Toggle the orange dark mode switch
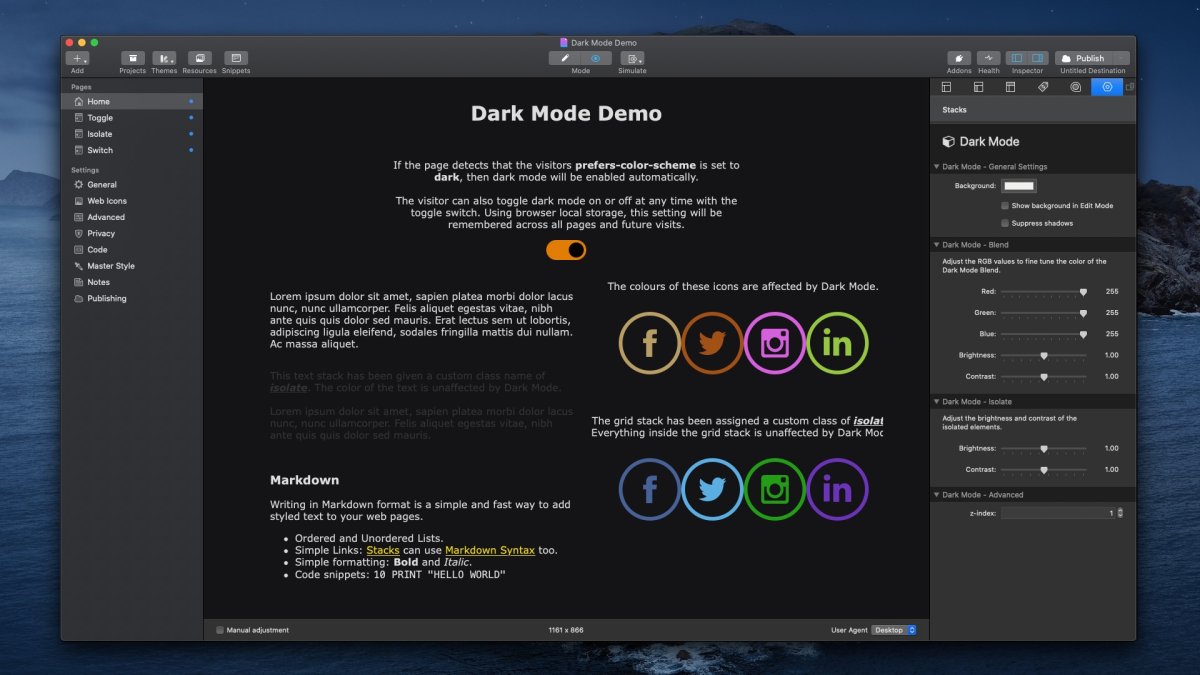The image size is (1200, 675). (x=566, y=250)
